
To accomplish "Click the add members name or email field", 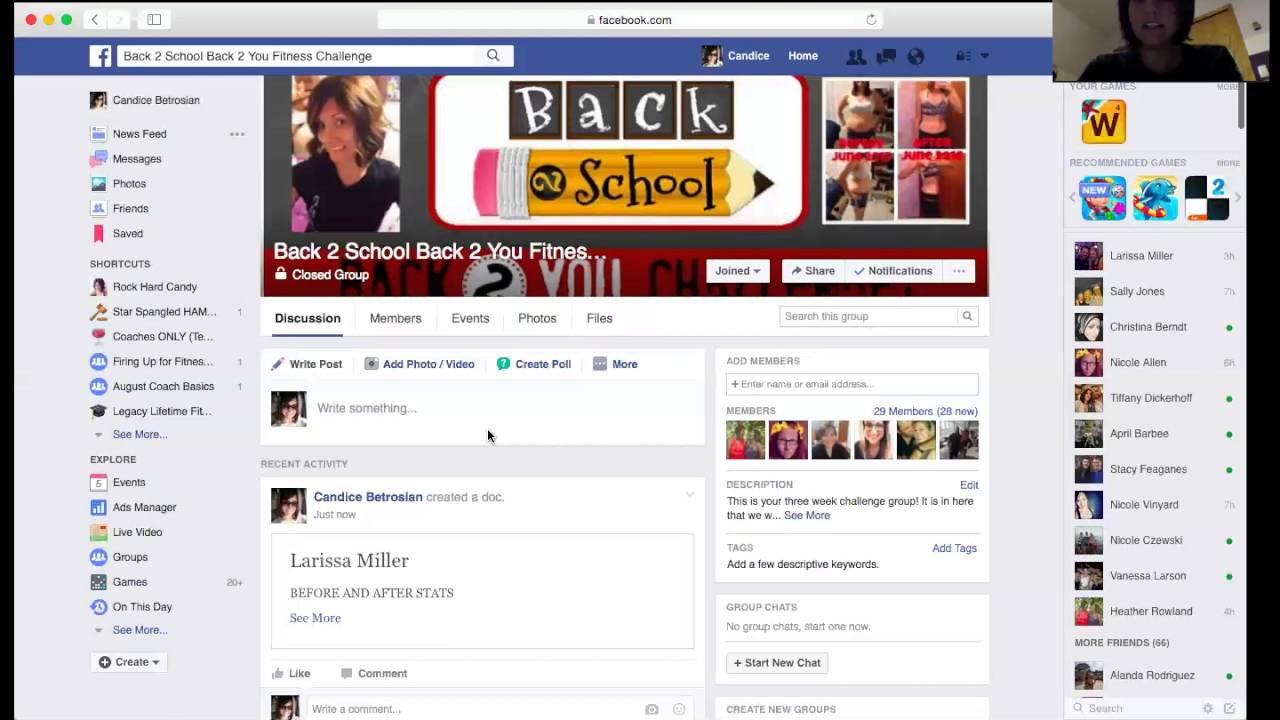I will pos(852,384).
